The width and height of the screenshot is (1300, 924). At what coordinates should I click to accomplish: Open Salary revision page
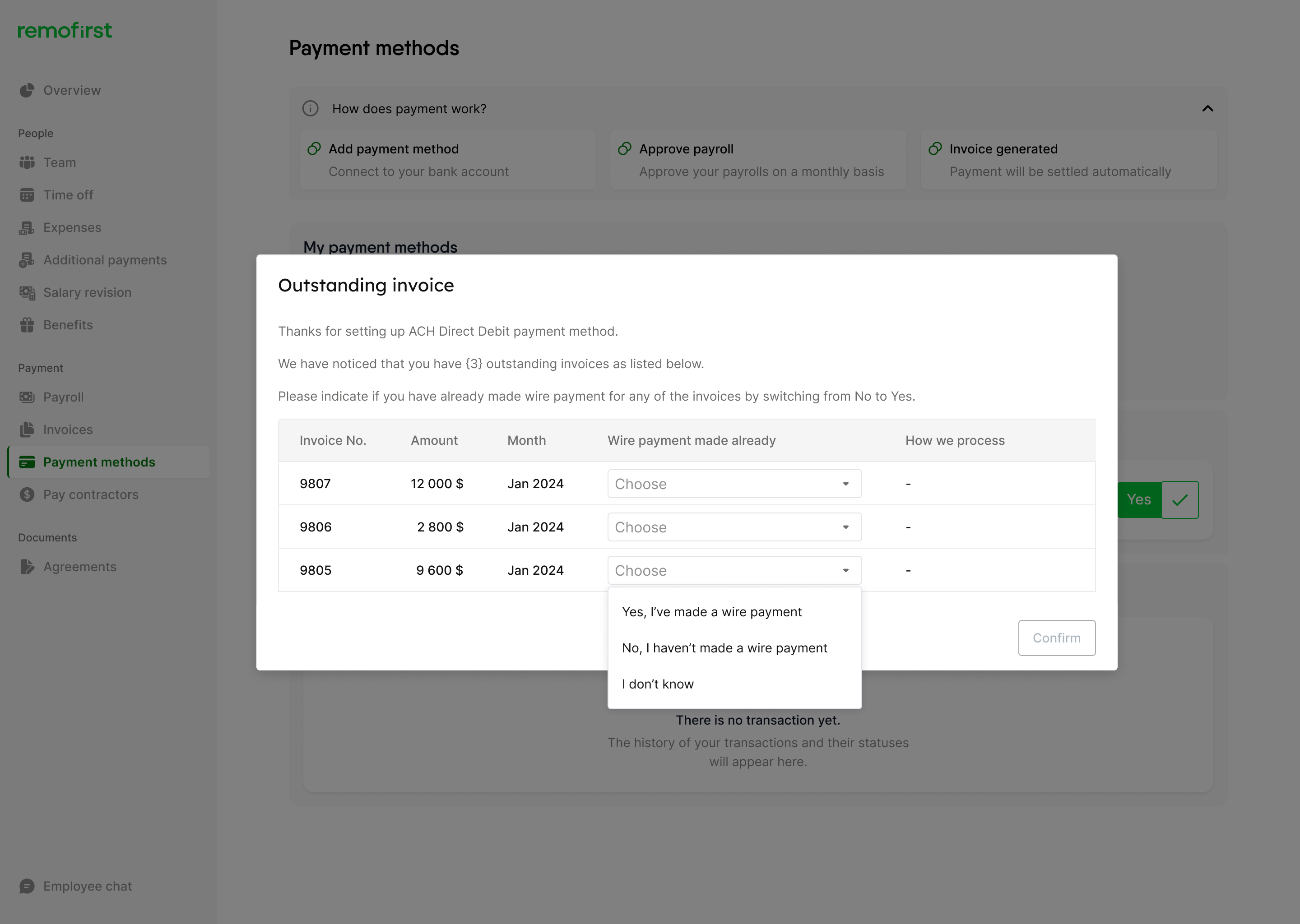click(87, 292)
